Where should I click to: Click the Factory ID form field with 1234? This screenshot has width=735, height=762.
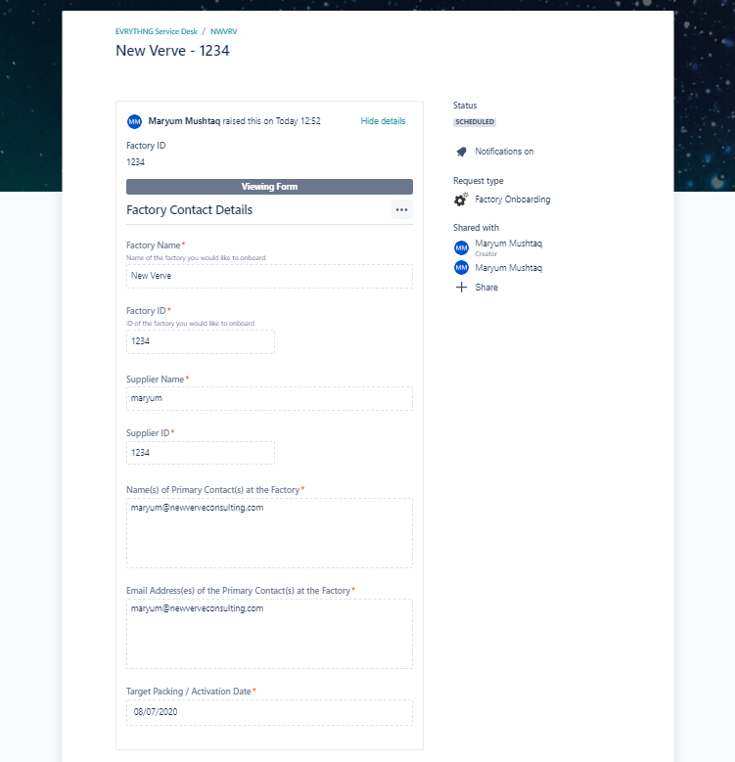tap(200, 342)
